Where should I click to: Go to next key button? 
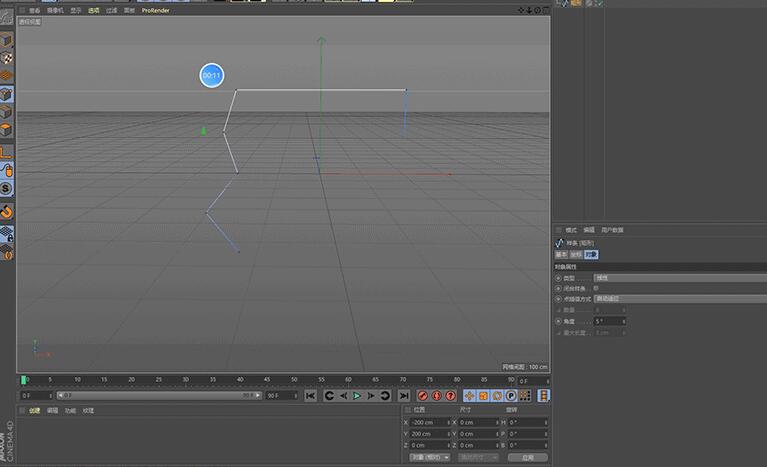click(x=385, y=396)
